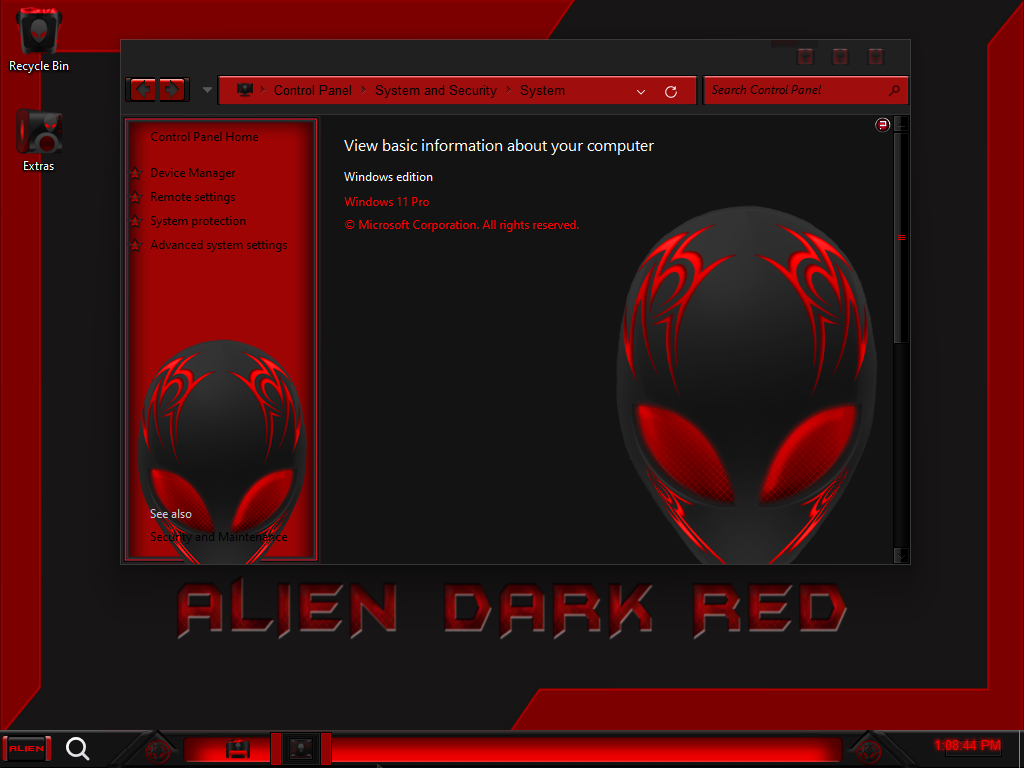Click the vertical scrollbar thumb
1024x768 pixels.
(x=901, y=238)
